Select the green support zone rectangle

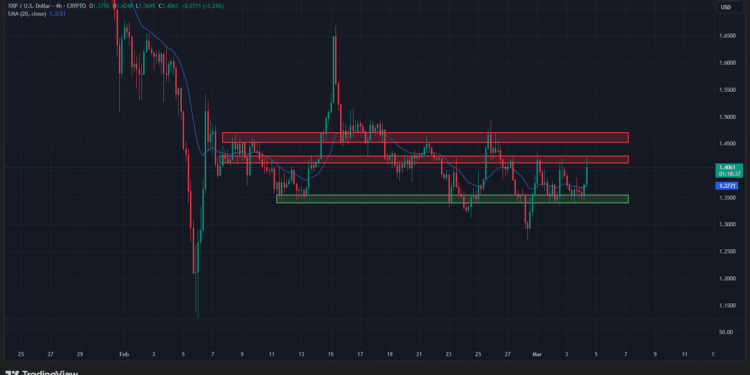click(452, 199)
